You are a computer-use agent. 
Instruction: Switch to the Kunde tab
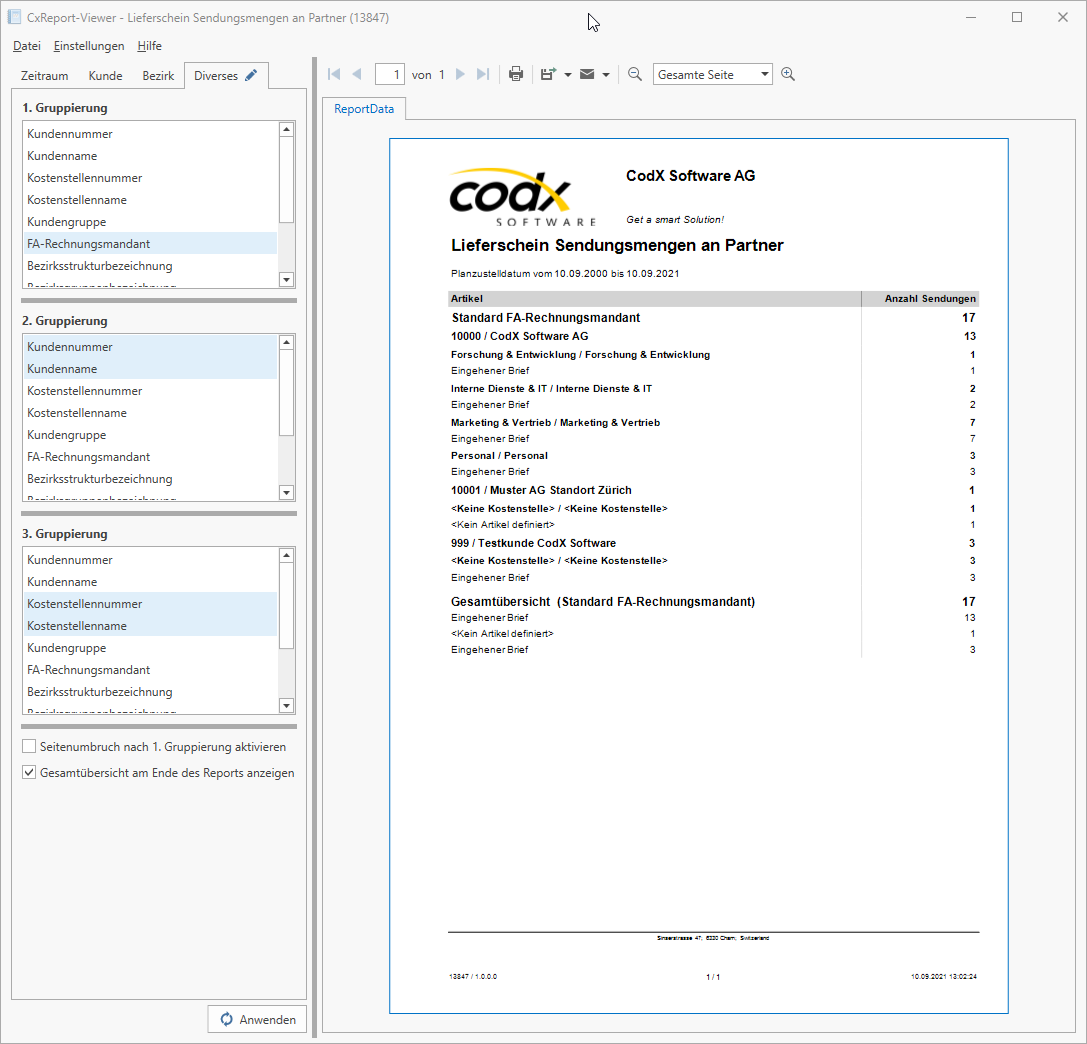point(105,76)
